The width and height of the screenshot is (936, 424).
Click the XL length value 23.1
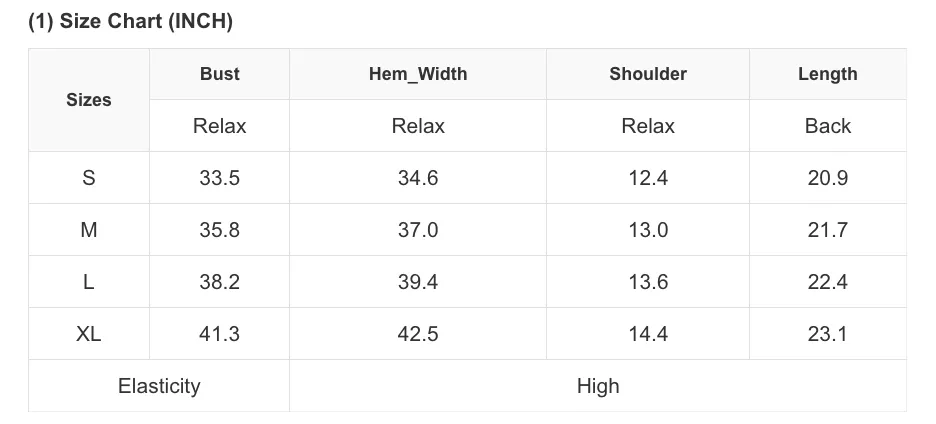click(827, 334)
